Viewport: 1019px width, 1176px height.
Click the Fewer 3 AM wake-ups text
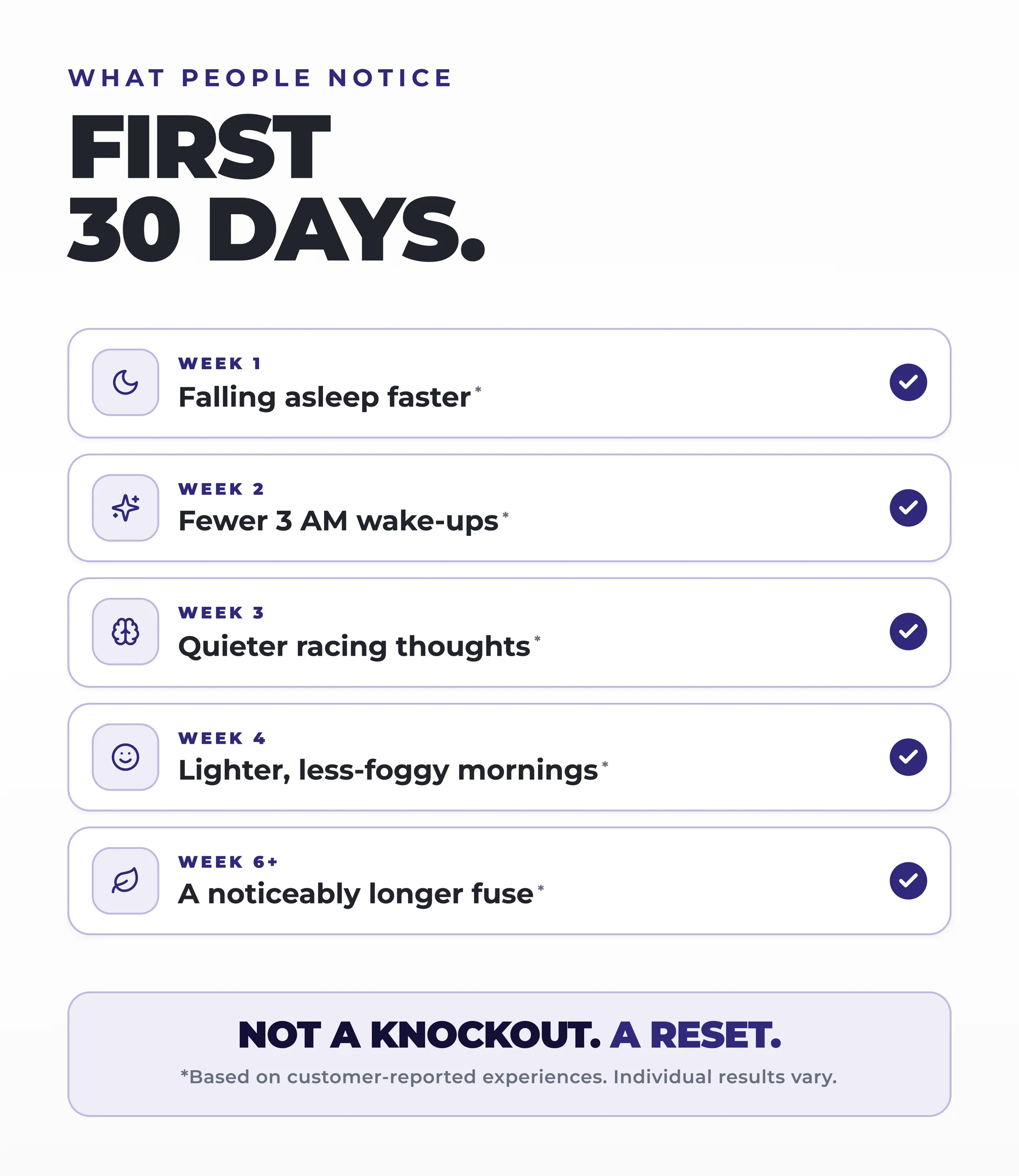(x=339, y=521)
